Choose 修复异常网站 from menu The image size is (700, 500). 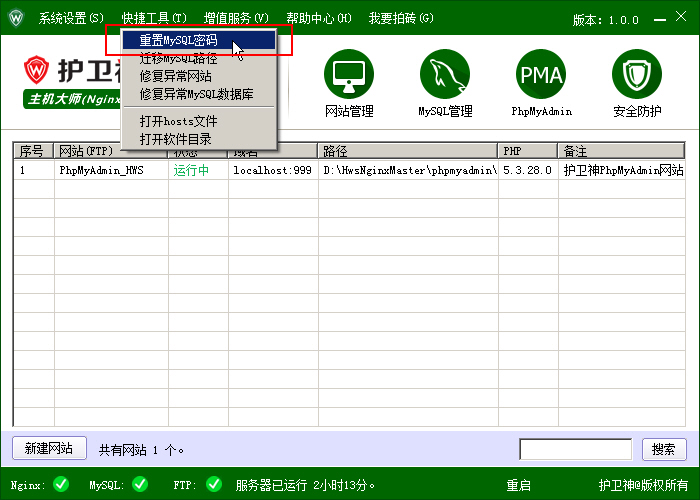199,76
